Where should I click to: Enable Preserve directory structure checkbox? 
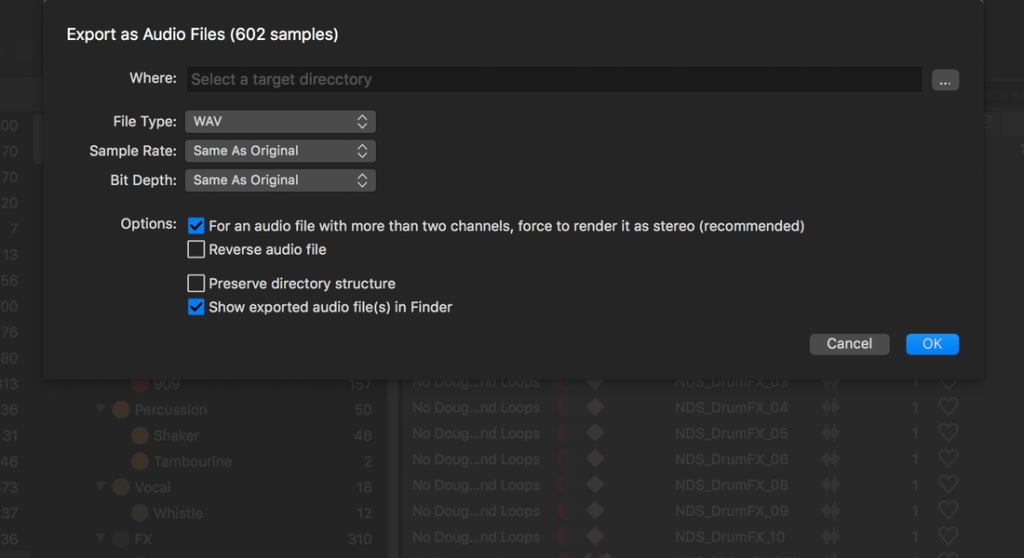[196, 284]
